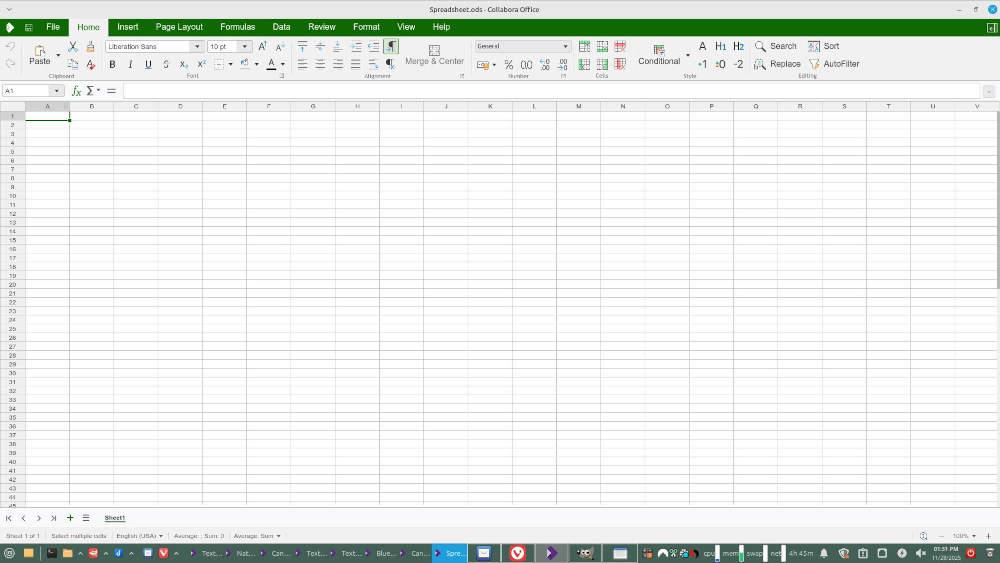Screen dimensions: 1000x563
Task: Click the Function Wizard fx icon
Action: click(76, 91)
